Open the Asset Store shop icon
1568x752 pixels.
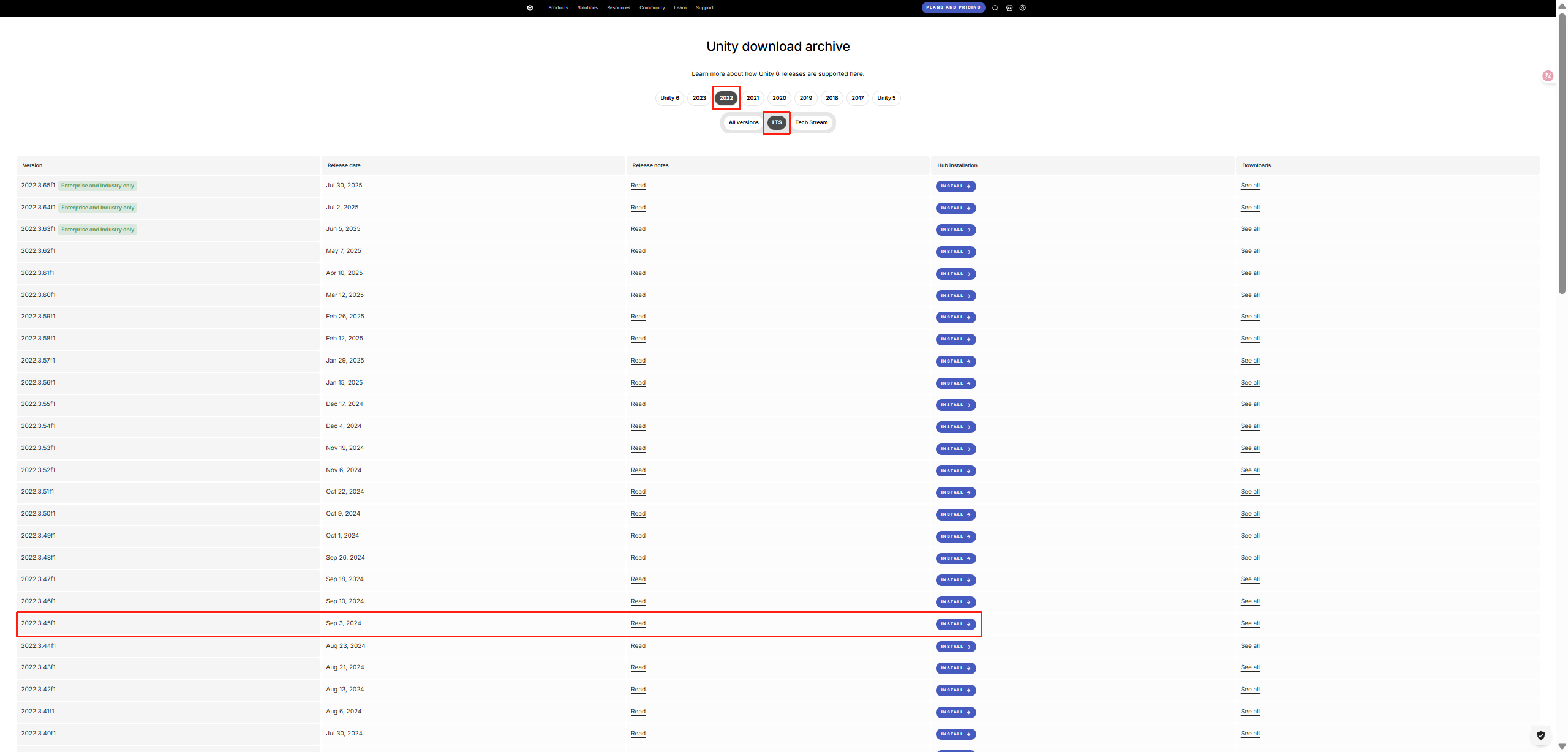pos(1009,8)
